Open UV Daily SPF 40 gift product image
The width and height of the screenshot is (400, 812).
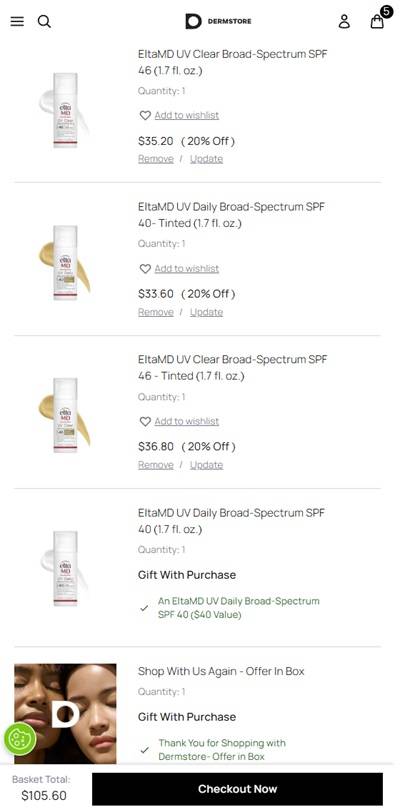[x=65, y=568]
